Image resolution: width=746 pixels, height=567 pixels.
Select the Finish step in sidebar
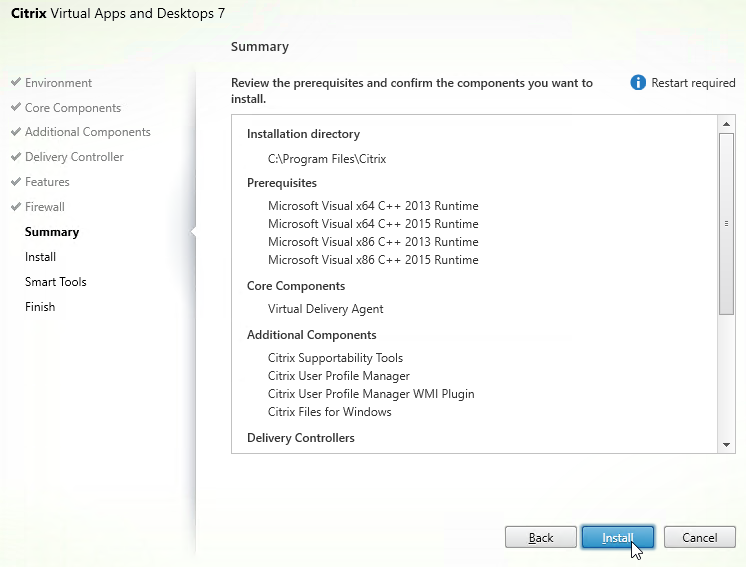pyautogui.click(x=40, y=307)
